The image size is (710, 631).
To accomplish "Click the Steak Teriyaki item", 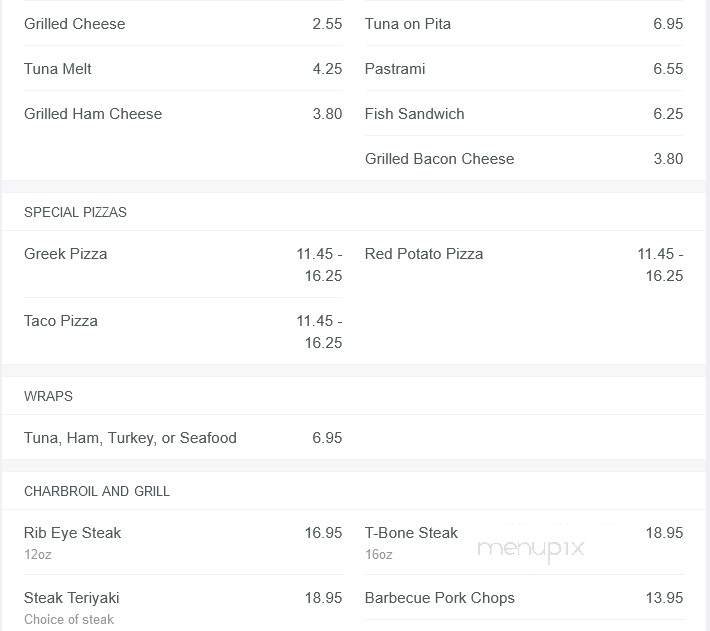I will 72,598.
